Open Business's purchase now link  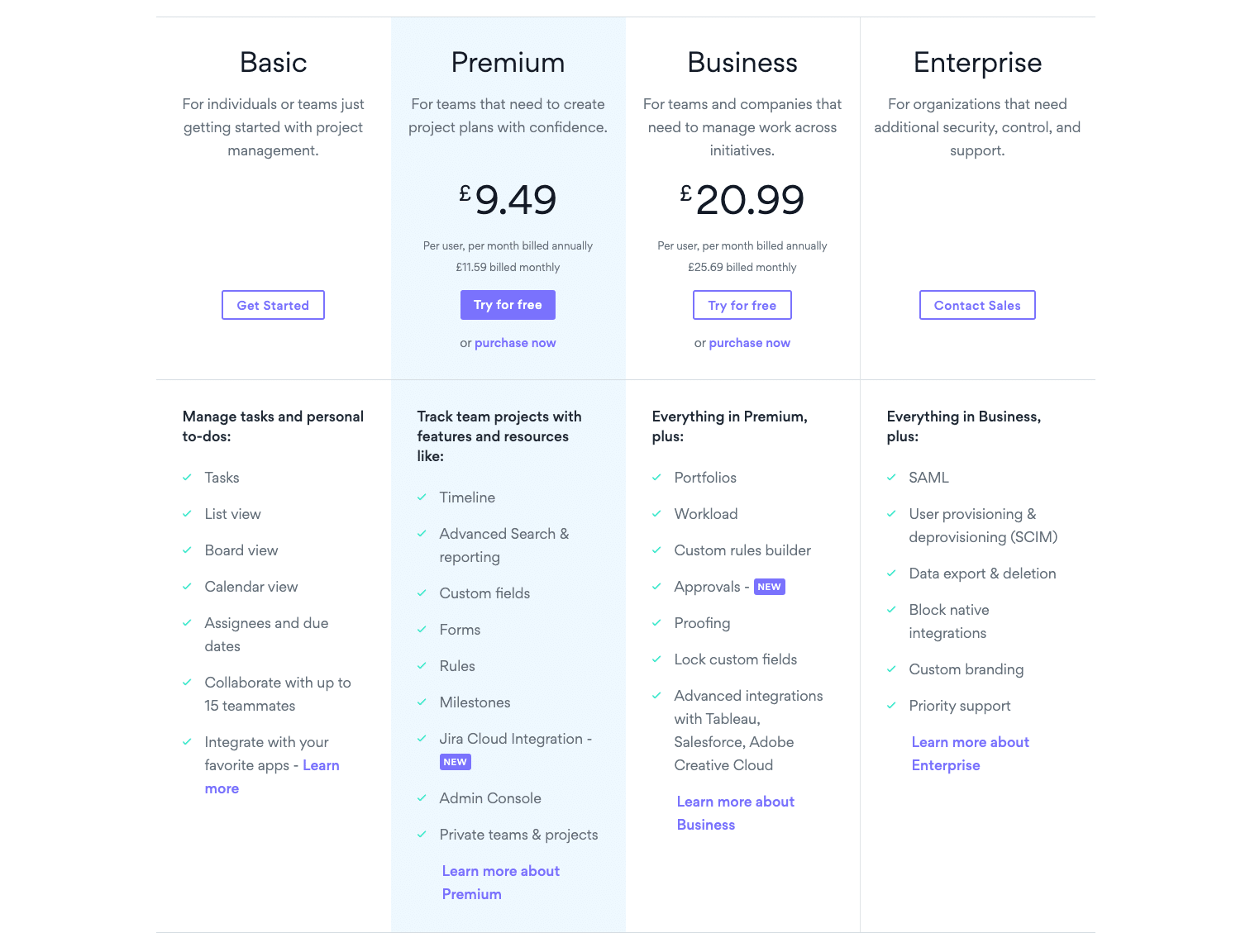point(750,343)
